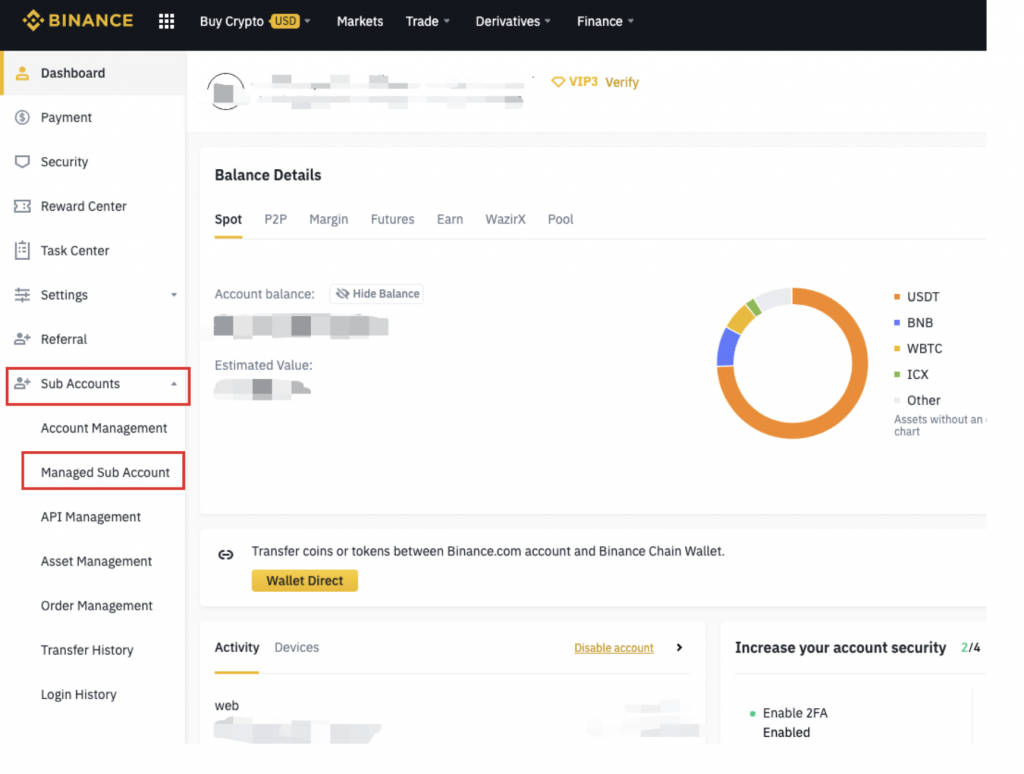1024x774 pixels.
Task: Click the USDT orange legend swatch
Action: [897, 297]
